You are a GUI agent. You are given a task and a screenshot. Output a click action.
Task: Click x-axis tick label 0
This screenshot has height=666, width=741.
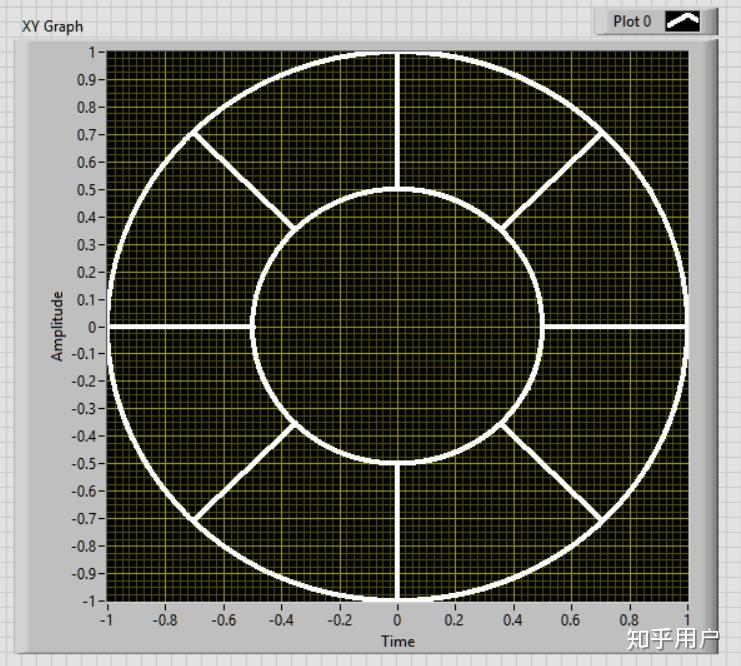click(397, 619)
